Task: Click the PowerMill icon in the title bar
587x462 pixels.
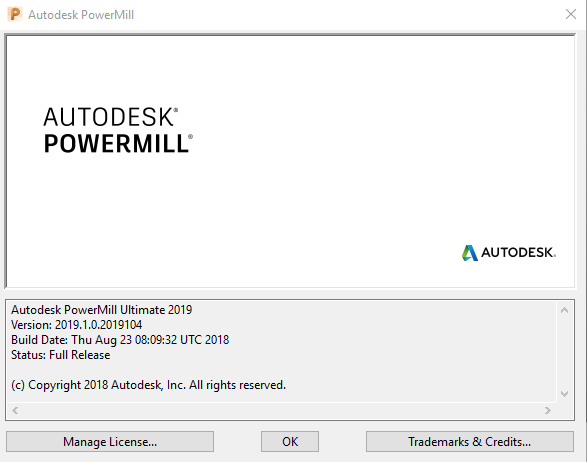Action: point(15,14)
